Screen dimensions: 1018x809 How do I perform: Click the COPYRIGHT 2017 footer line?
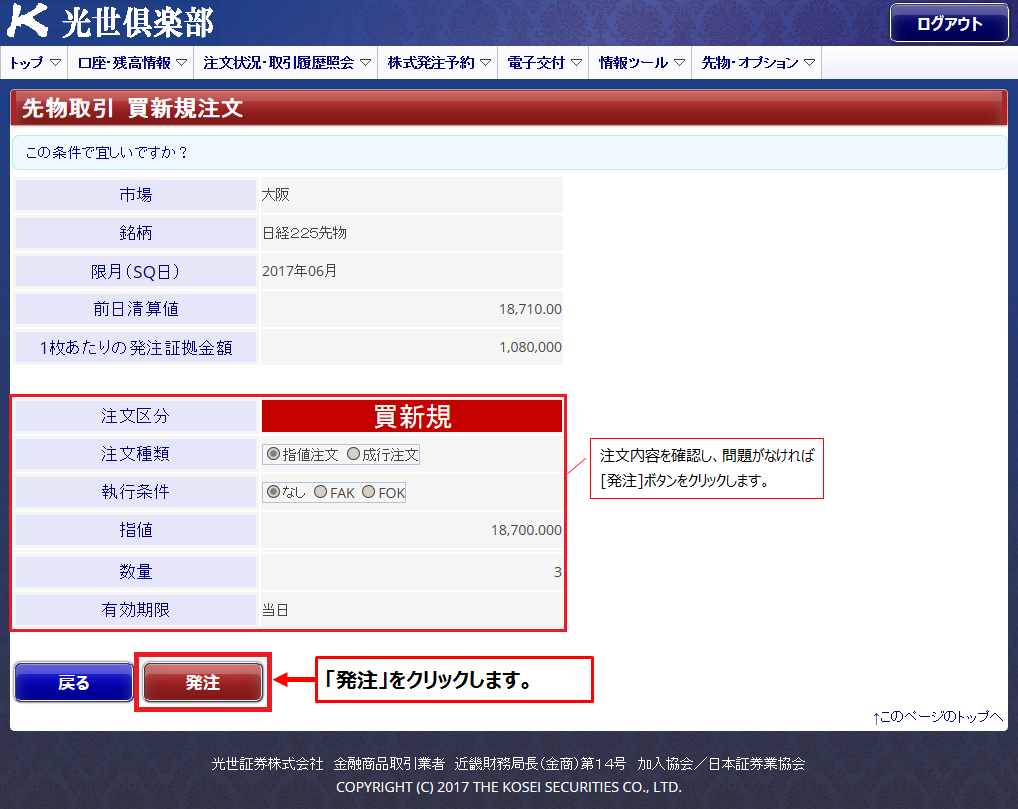tap(508, 788)
